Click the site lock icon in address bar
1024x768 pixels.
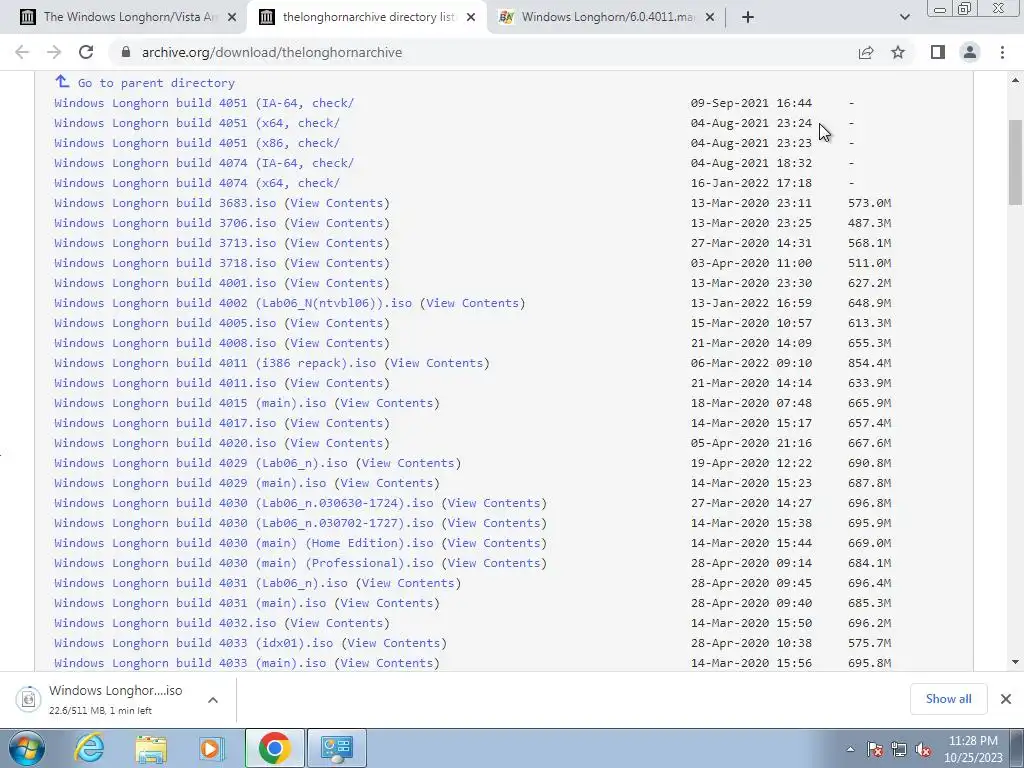pyautogui.click(x=126, y=52)
